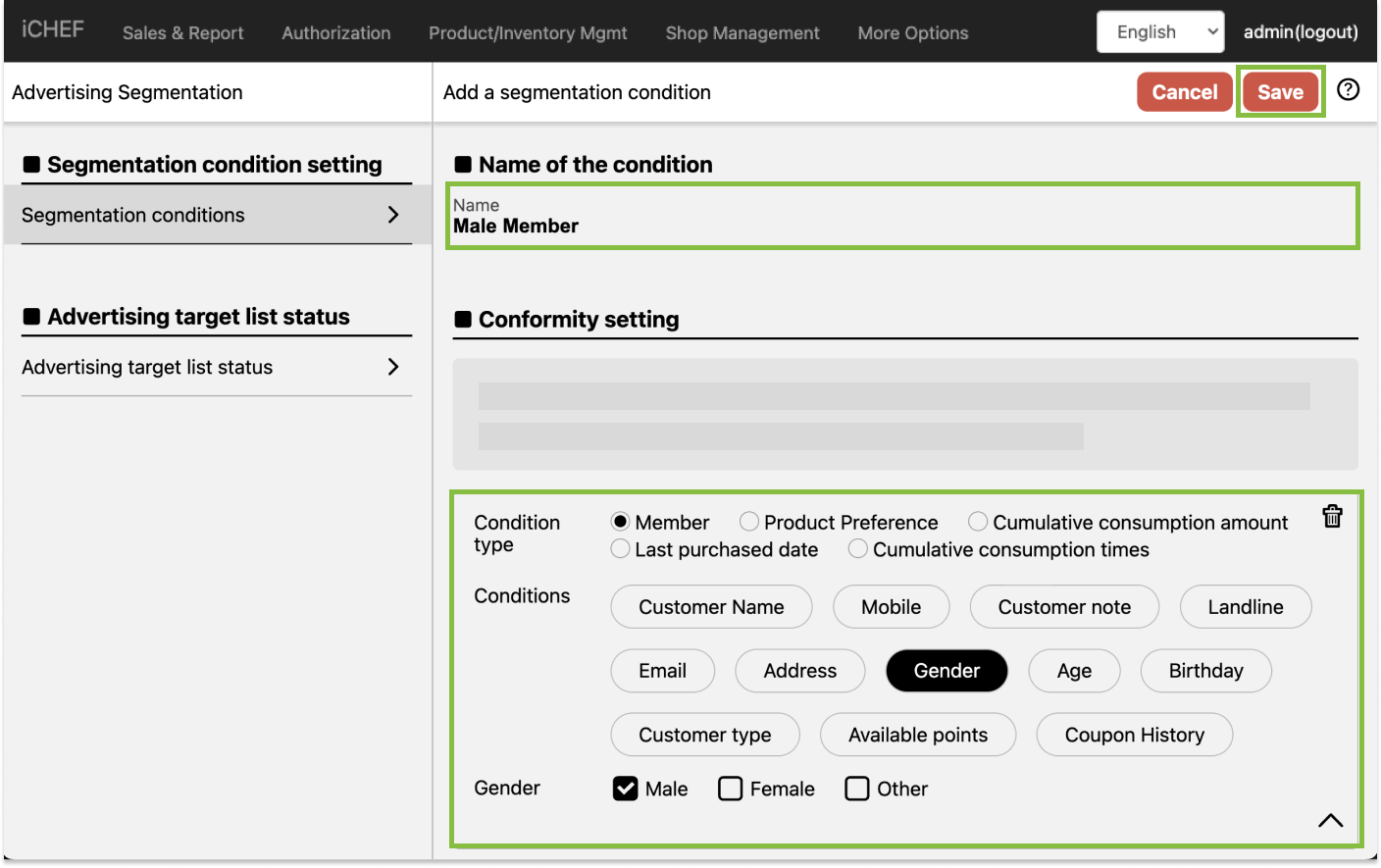
Task: Cancel adding the segmentation condition
Action: [x=1184, y=92]
